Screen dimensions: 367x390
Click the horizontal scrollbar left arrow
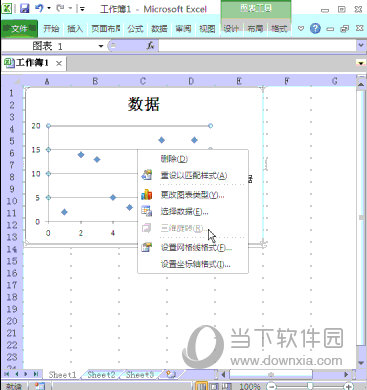(223, 375)
